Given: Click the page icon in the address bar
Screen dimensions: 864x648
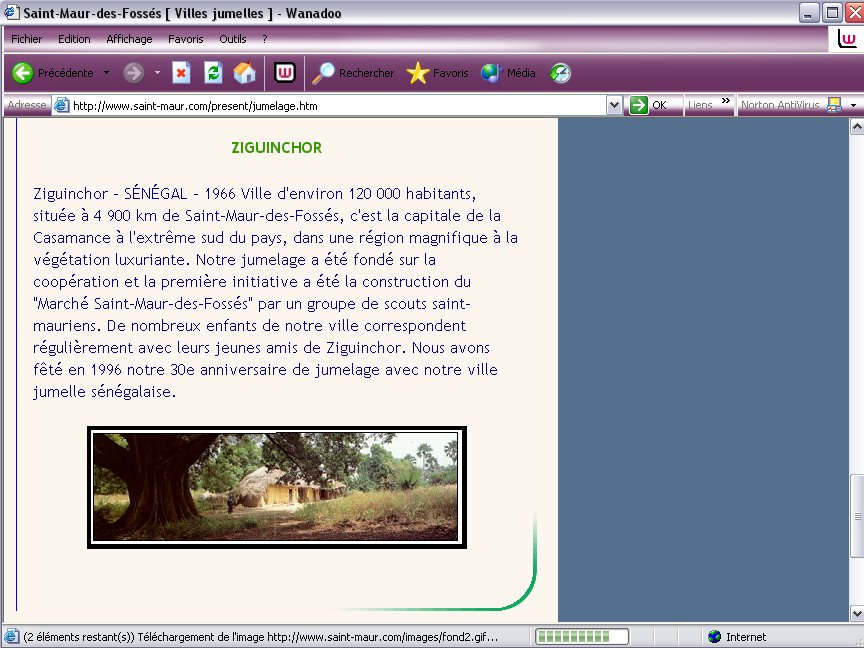Looking at the screenshot, I should point(61,105).
